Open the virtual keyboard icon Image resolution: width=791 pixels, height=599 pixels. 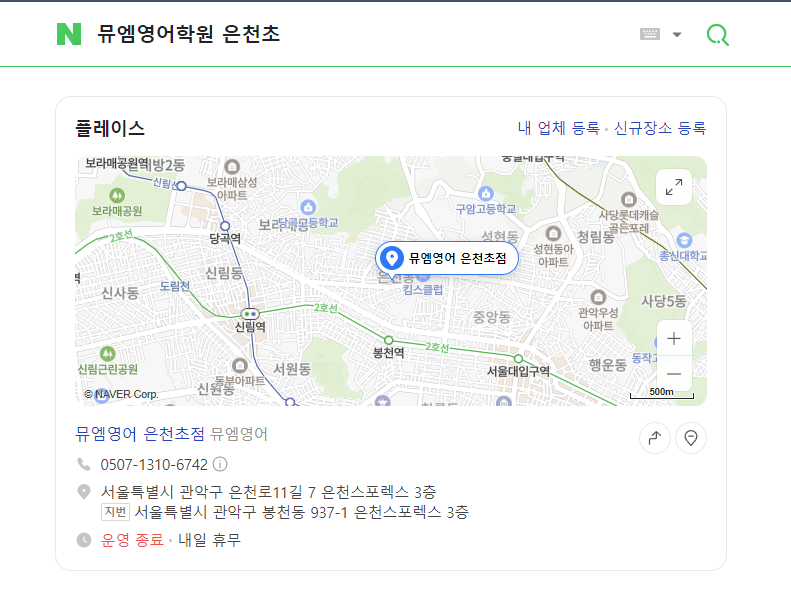pyautogui.click(x=649, y=34)
